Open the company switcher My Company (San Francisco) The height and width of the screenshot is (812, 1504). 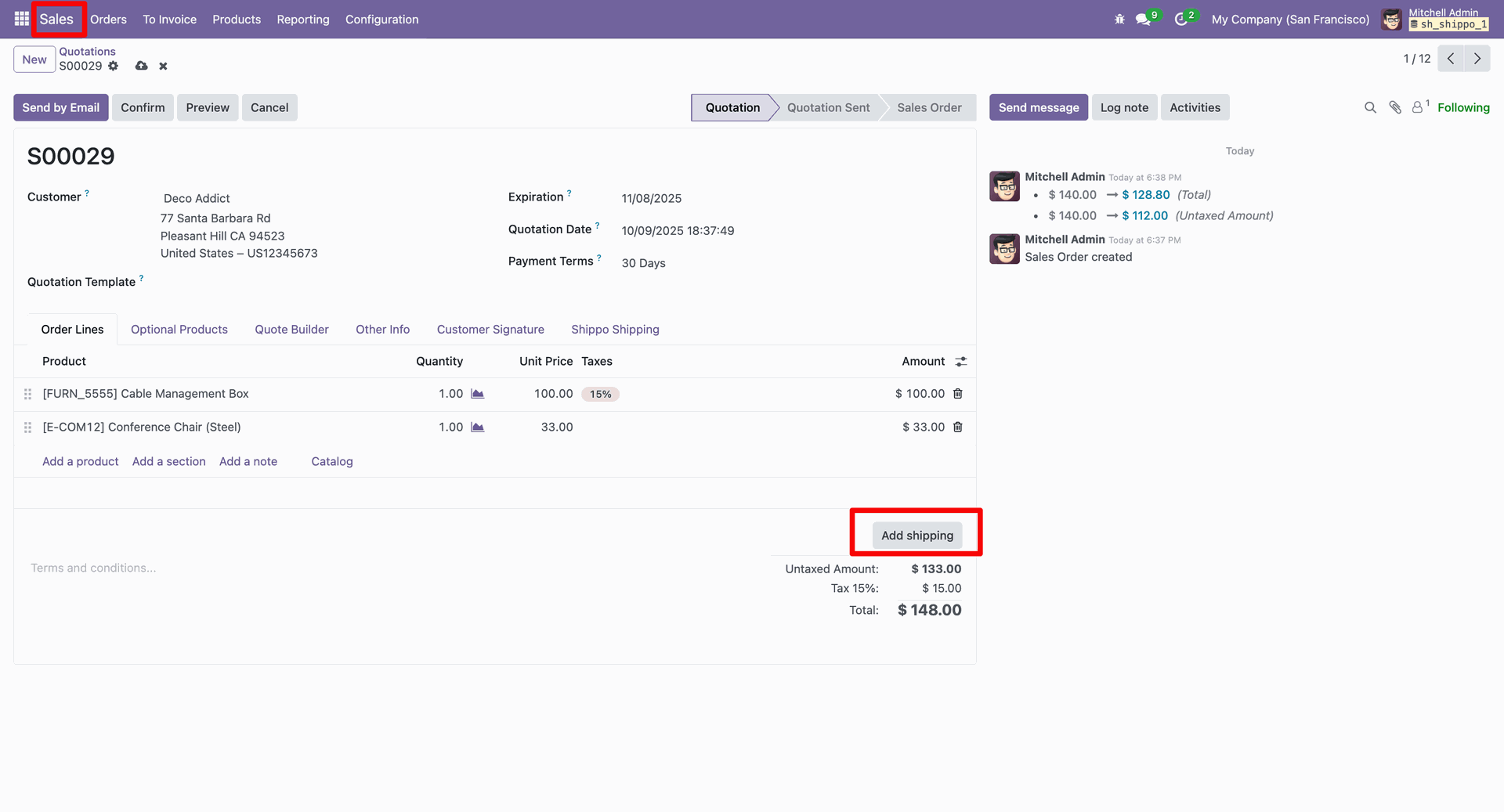(1290, 19)
